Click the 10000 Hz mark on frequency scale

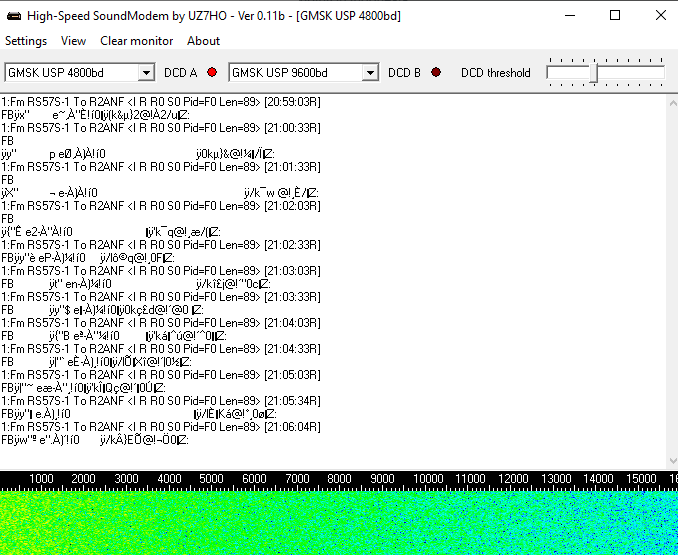coord(428,479)
